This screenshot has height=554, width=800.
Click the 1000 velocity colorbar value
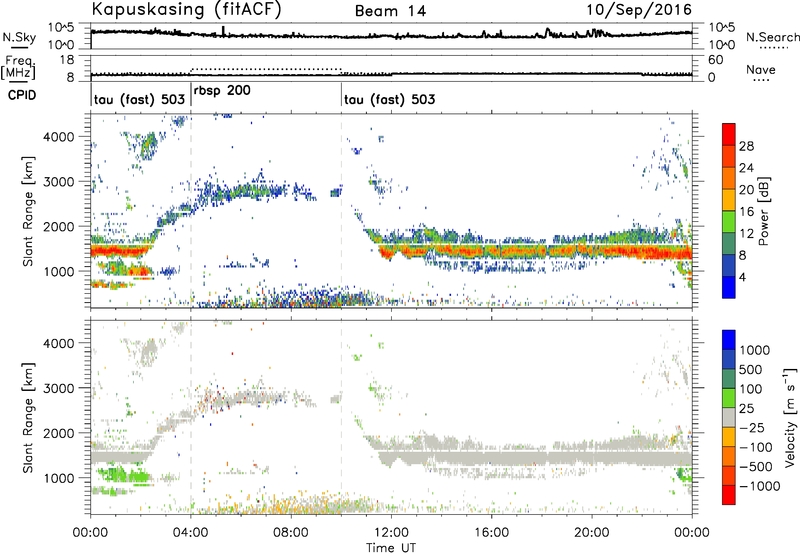754,350
